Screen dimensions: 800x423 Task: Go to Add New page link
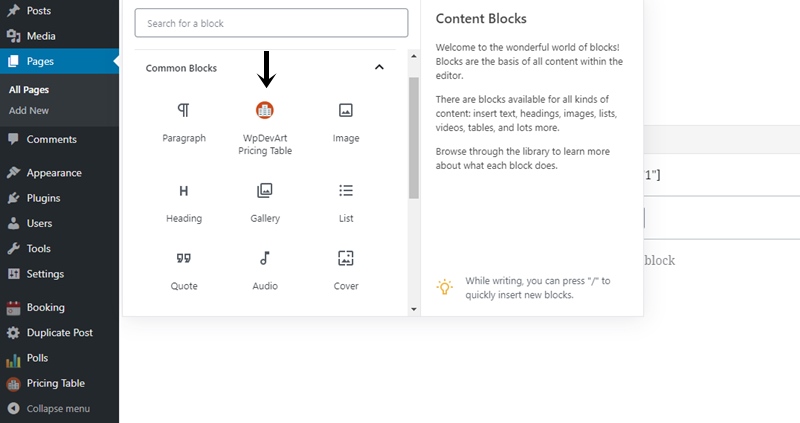point(29,110)
